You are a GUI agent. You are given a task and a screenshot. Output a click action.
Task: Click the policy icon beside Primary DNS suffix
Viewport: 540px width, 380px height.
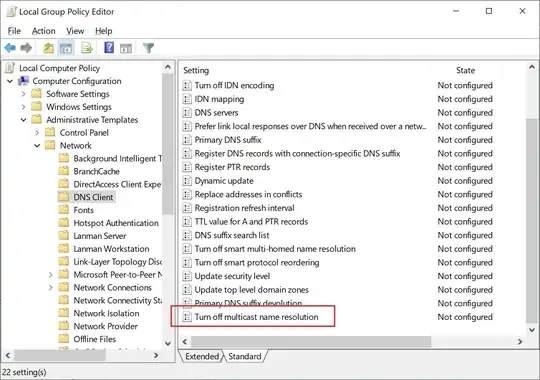tap(187, 140)
